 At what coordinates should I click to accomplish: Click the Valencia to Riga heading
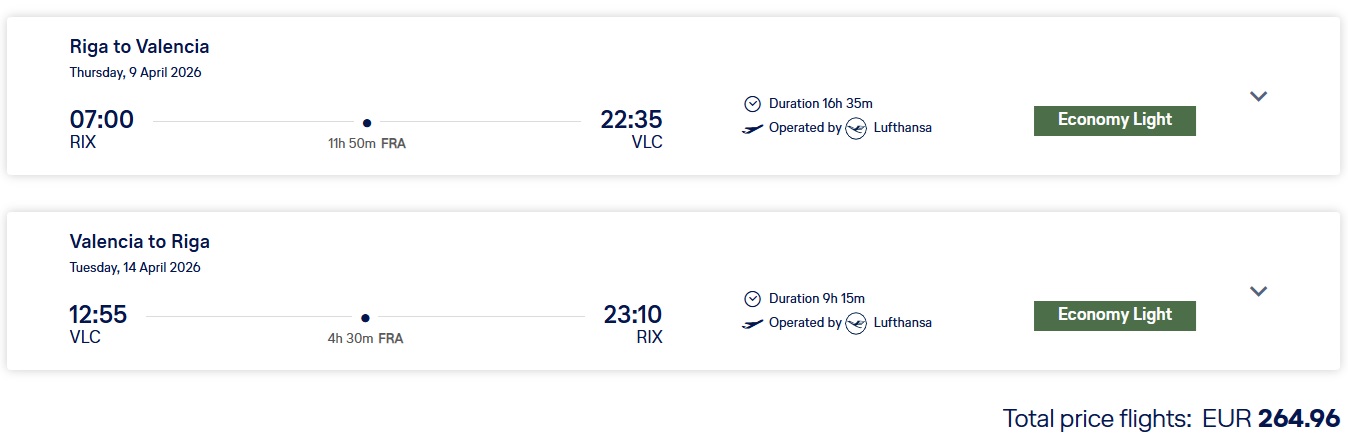(139, 242)
